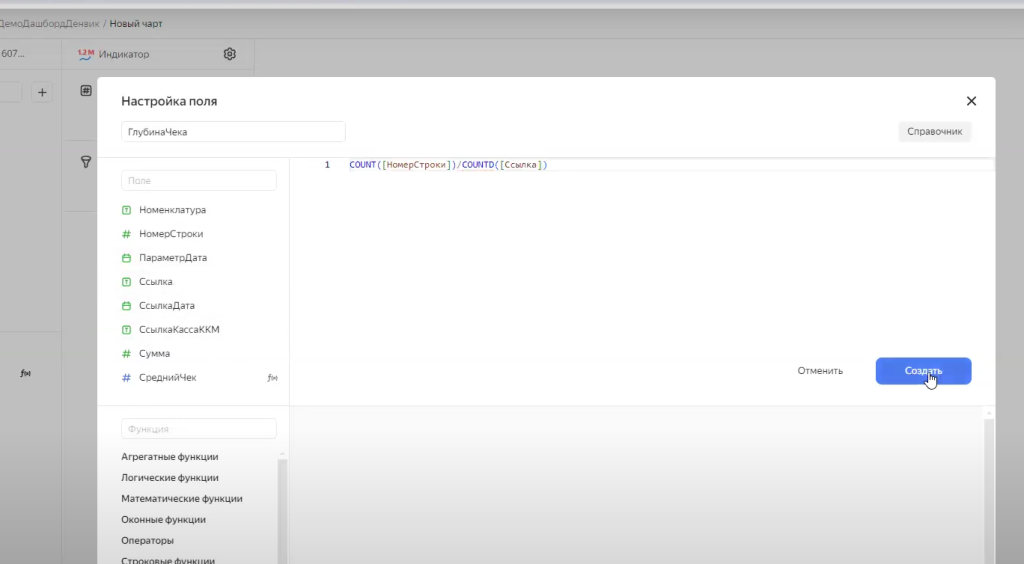The width and height of the screenshot is (1024, 564).
Task: Click the Индикатор chart type icon
Action: (85, 54)
